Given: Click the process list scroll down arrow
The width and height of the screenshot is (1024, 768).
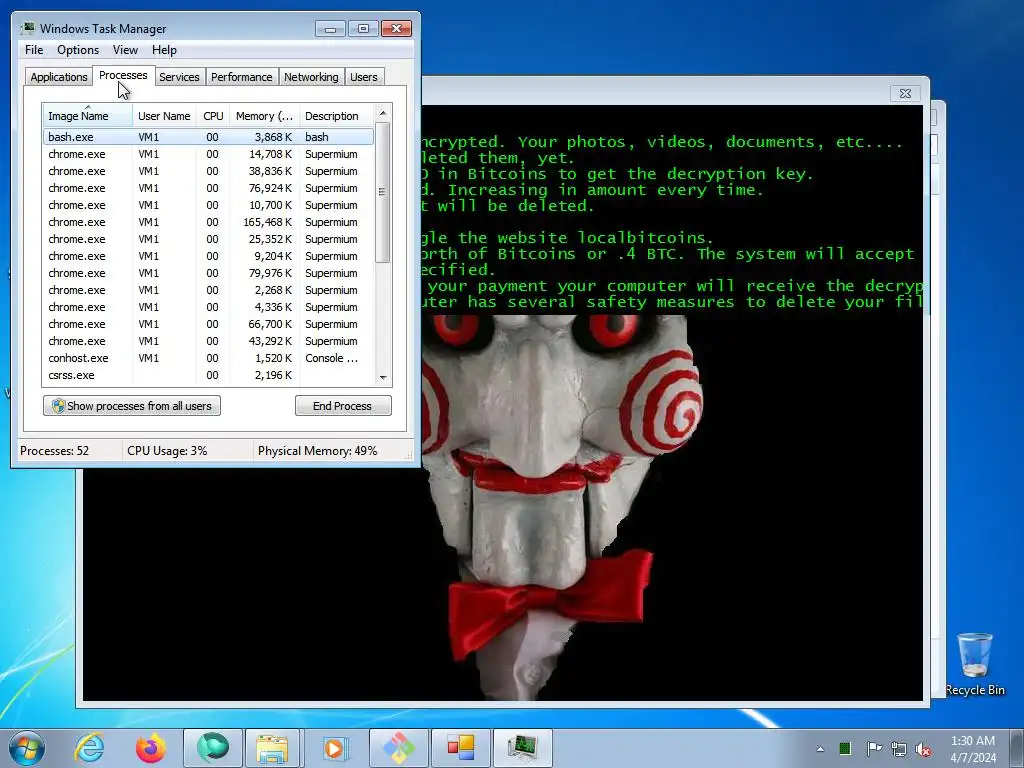Looking at the screenshot, I should 383,377.
